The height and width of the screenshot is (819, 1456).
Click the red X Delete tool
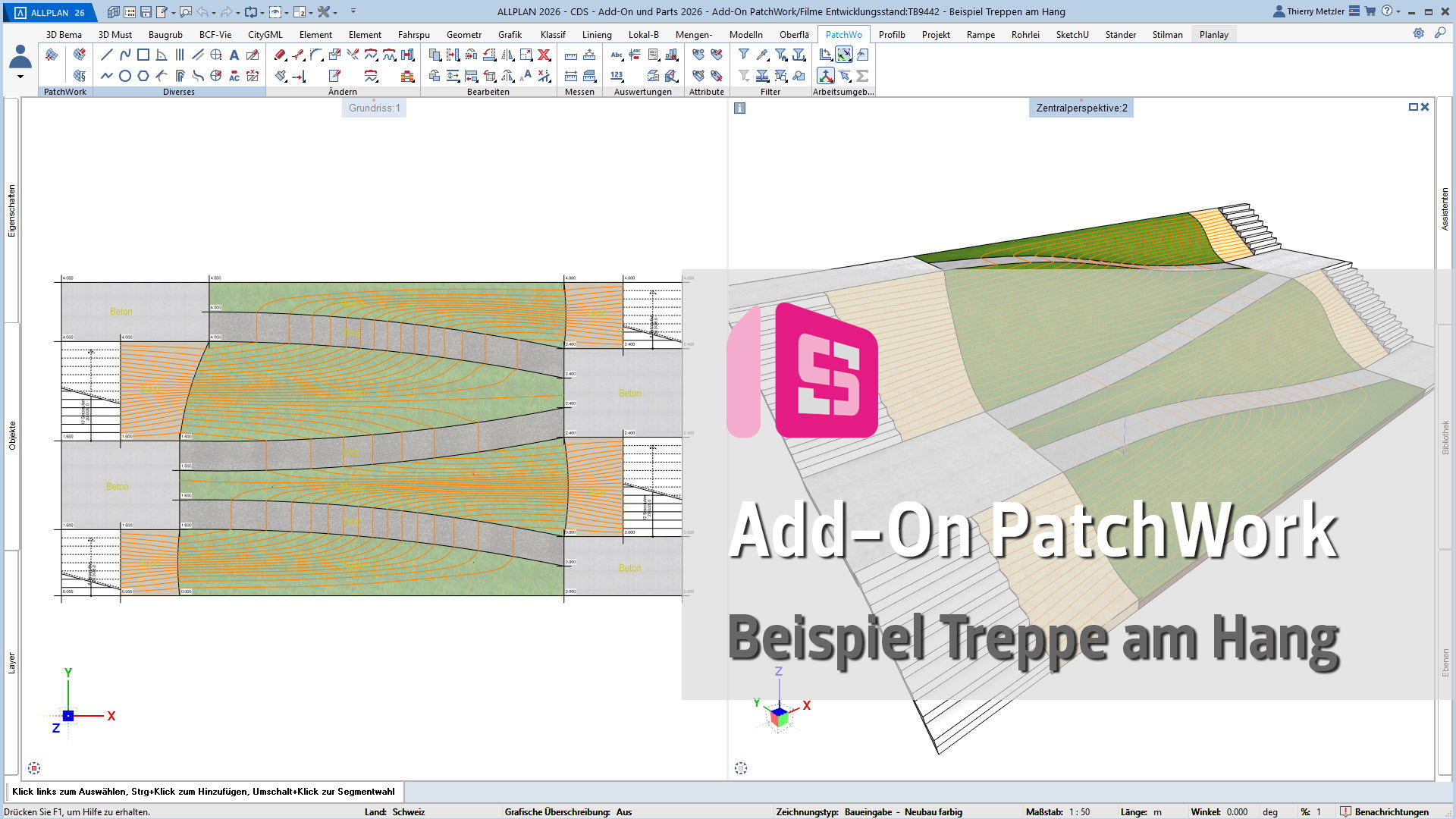click(544, 55)
